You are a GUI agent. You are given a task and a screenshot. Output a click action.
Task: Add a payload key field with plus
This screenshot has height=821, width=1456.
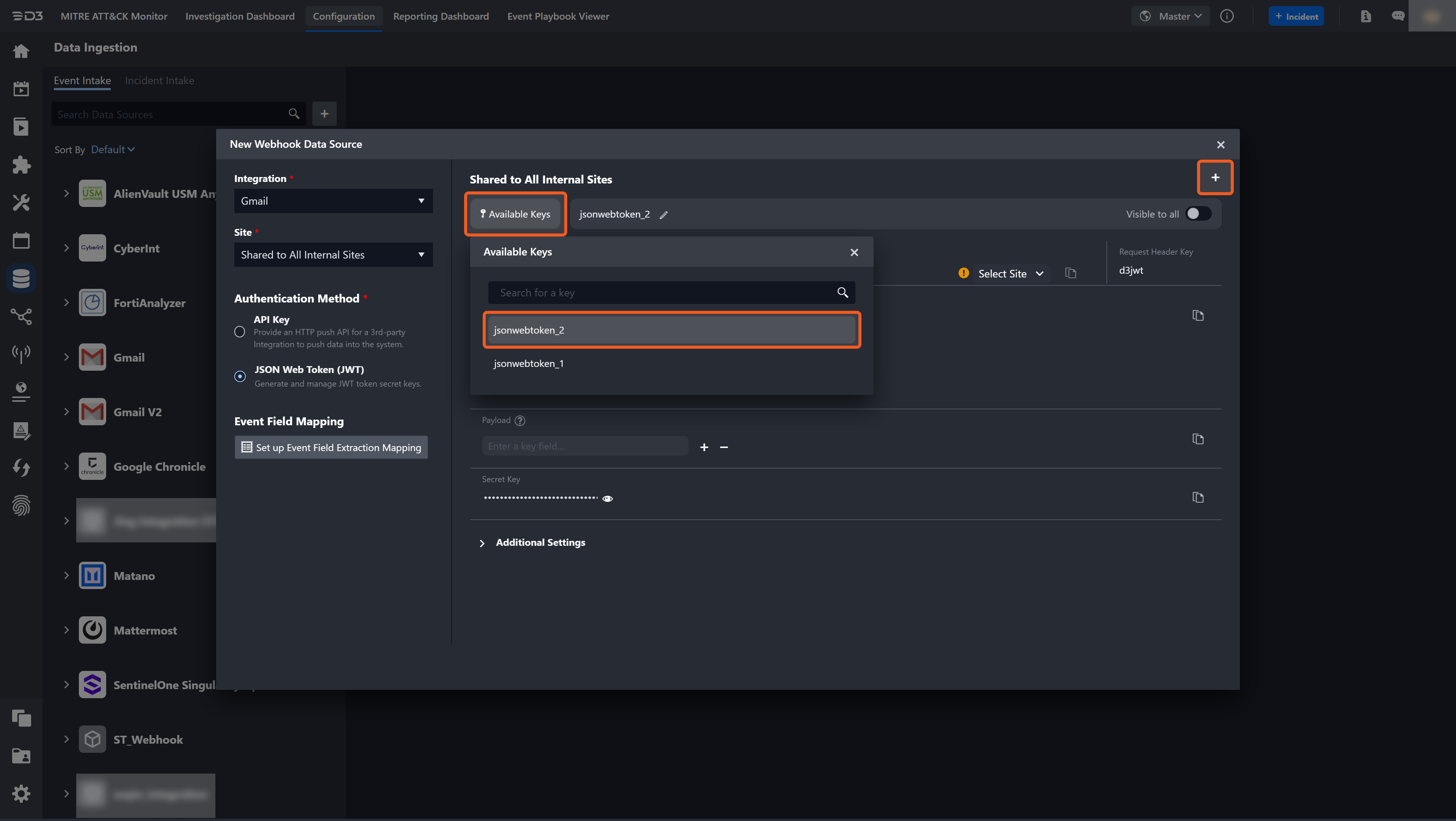click(704, 447)
